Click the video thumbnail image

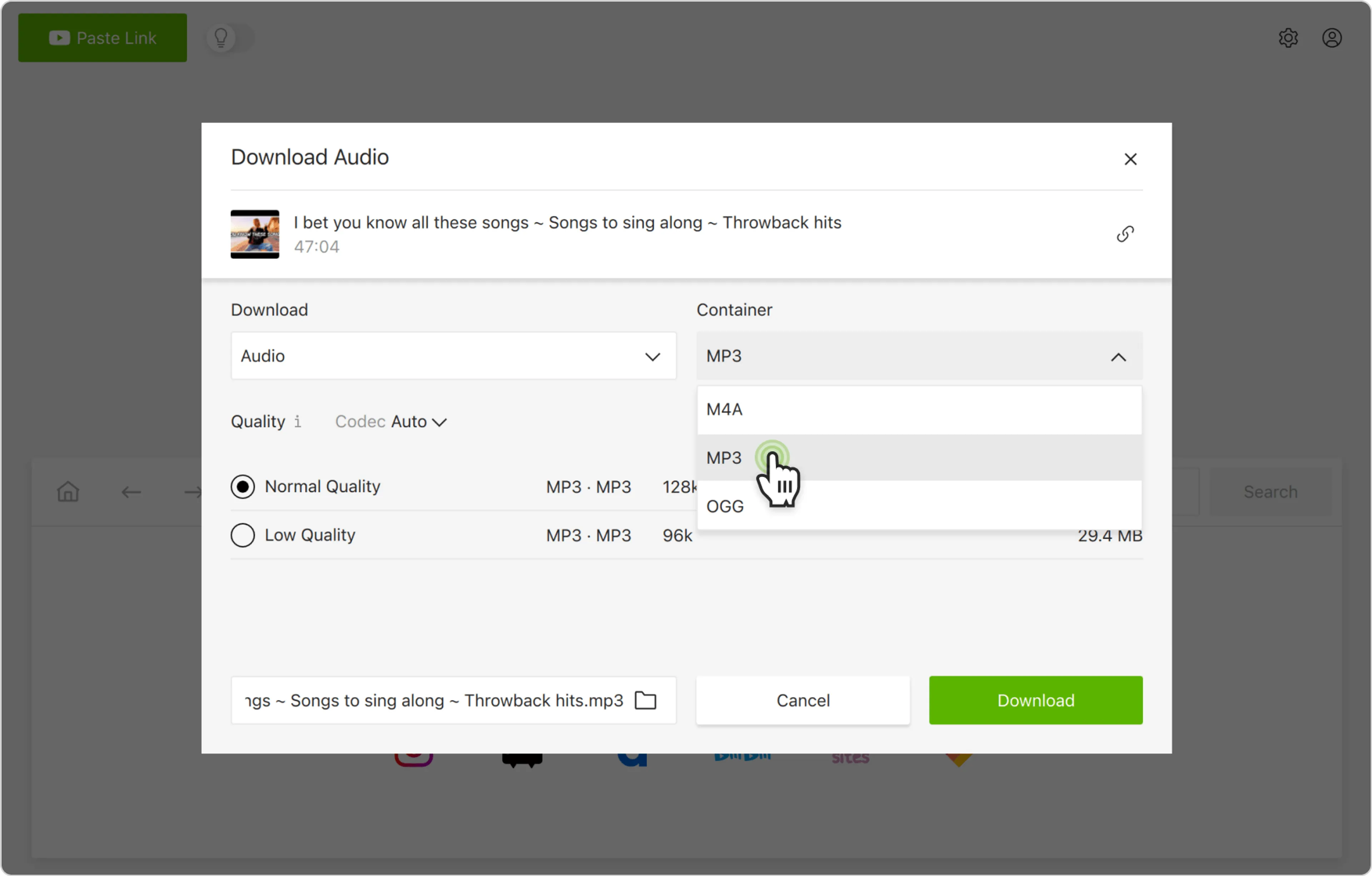[x=255, y=234]
